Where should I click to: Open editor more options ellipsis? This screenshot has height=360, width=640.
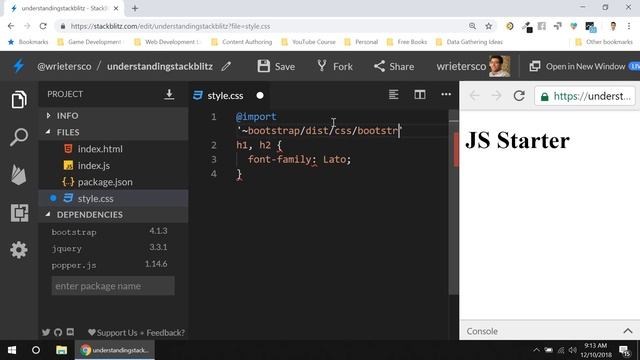pos(446,95)
